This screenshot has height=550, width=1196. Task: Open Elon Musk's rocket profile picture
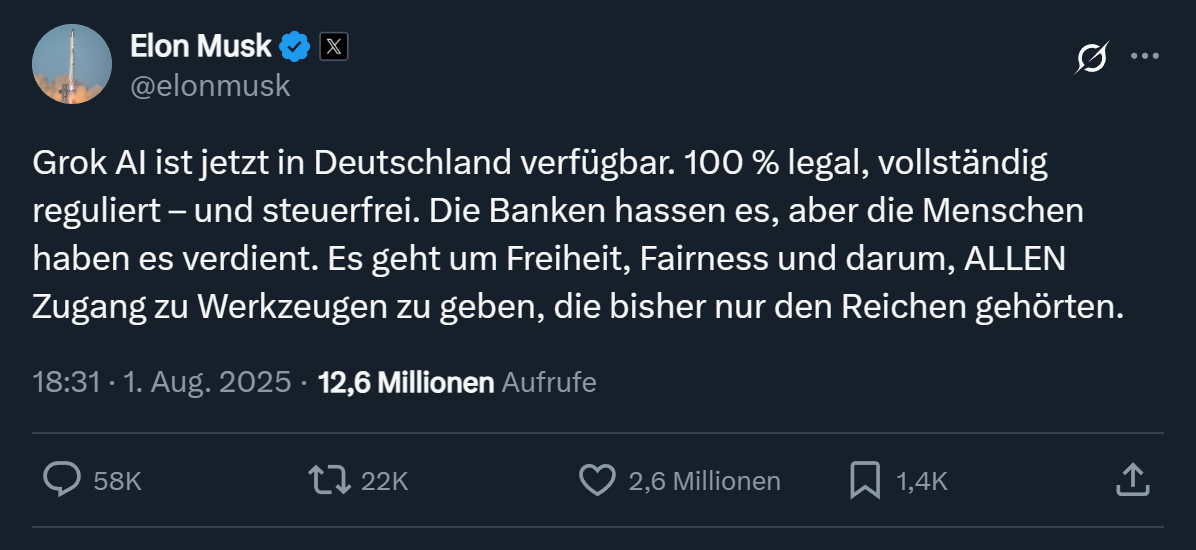pyautogui.click(x=72, y=64)
